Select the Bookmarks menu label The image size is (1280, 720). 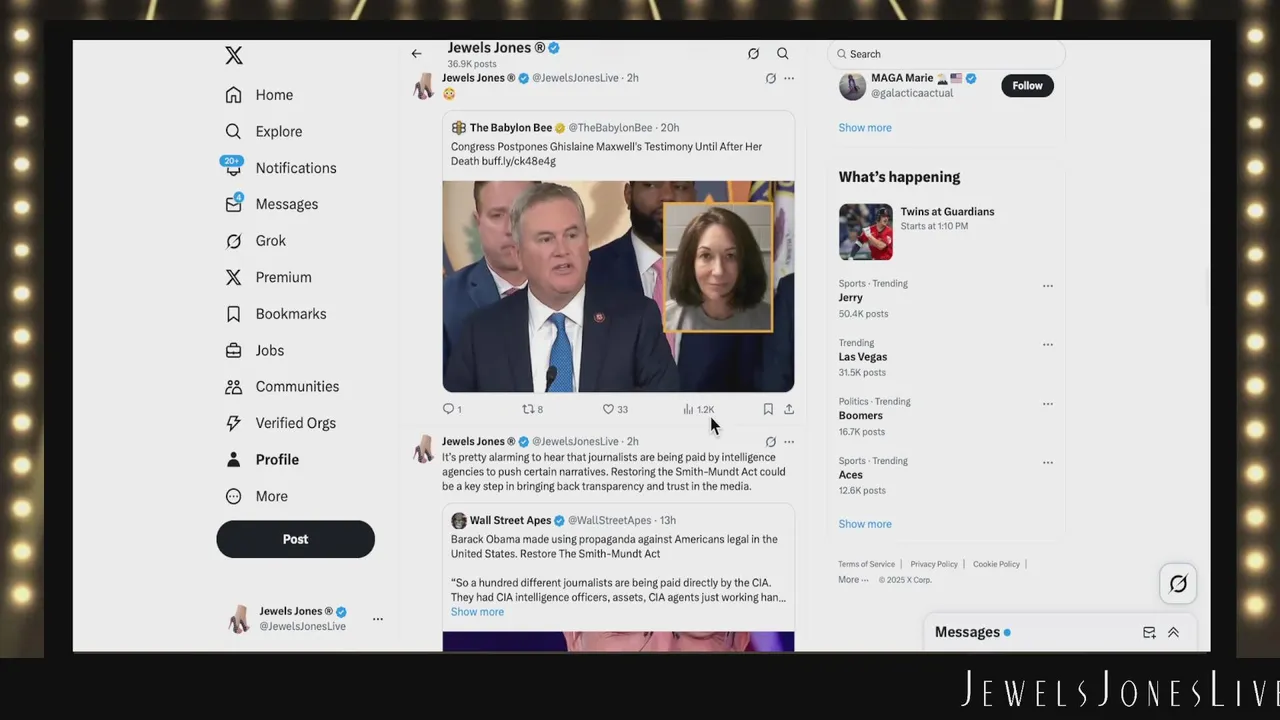coord(291,314)
